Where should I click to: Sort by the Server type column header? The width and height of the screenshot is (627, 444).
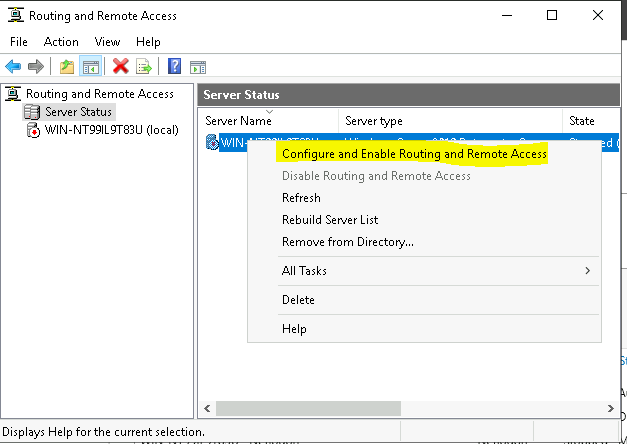pyautogui.click(x=451, y=120)
